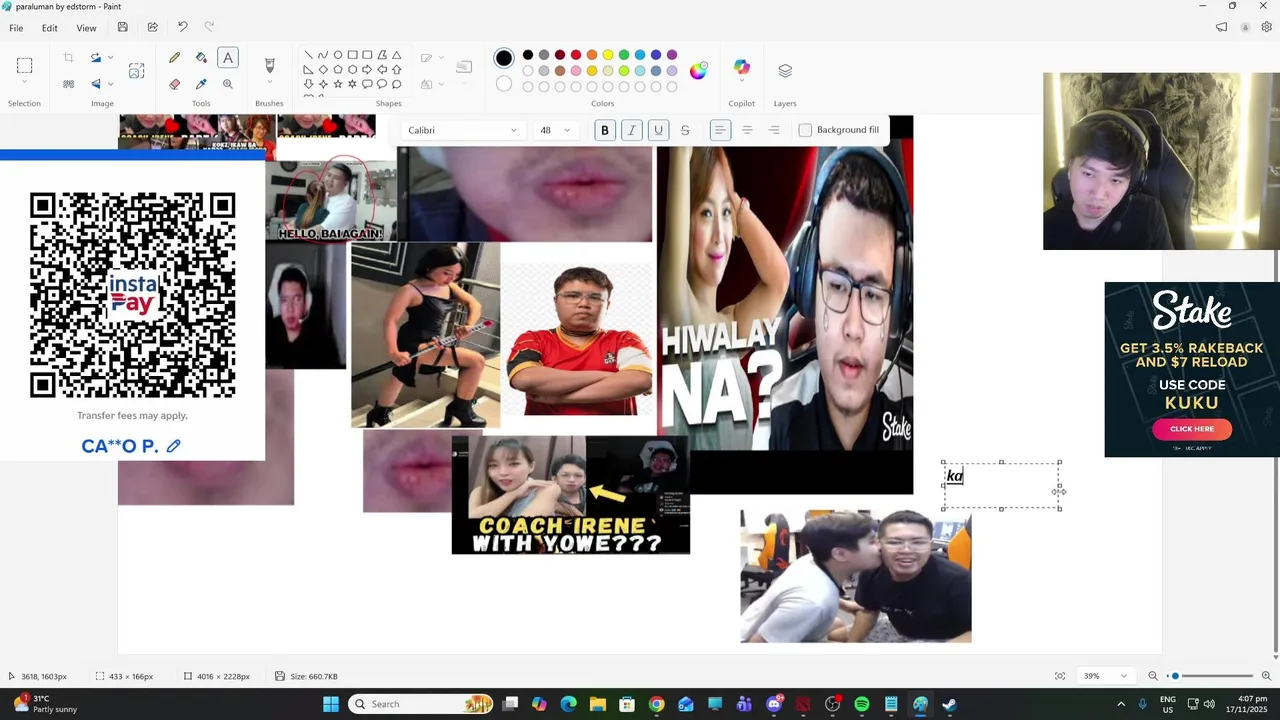Set text alignment to left
Screen dimensions: 1280x720
[720, 130]
